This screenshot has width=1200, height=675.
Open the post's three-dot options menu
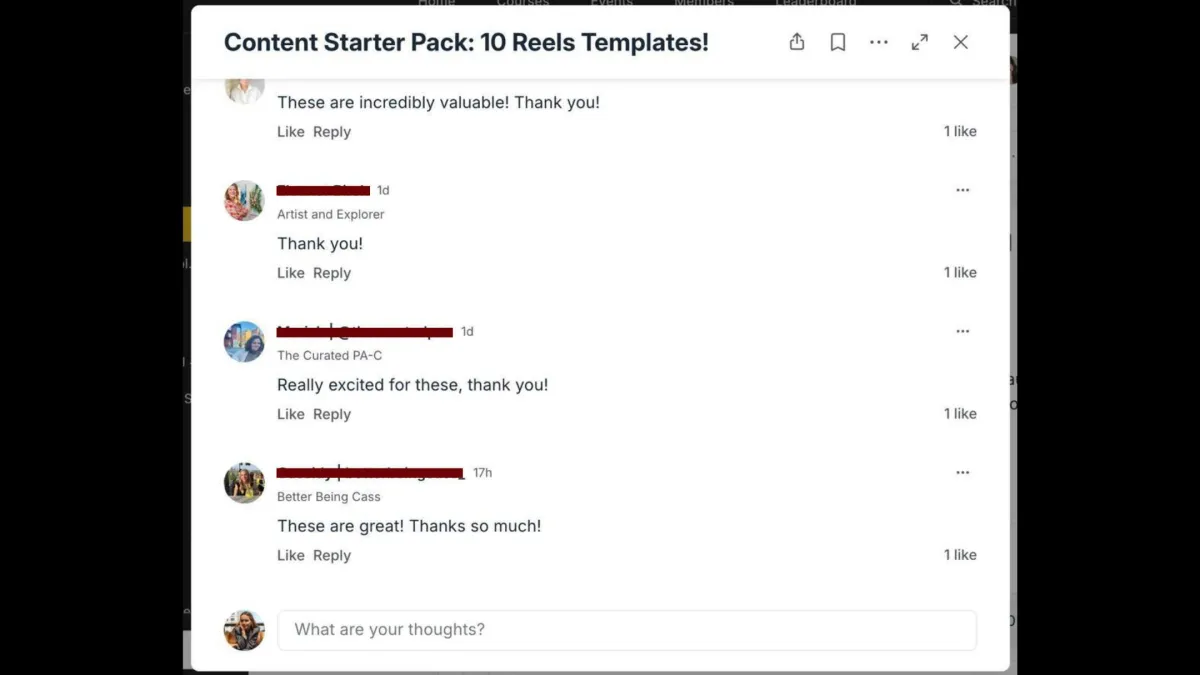click(x=879, y=42)
